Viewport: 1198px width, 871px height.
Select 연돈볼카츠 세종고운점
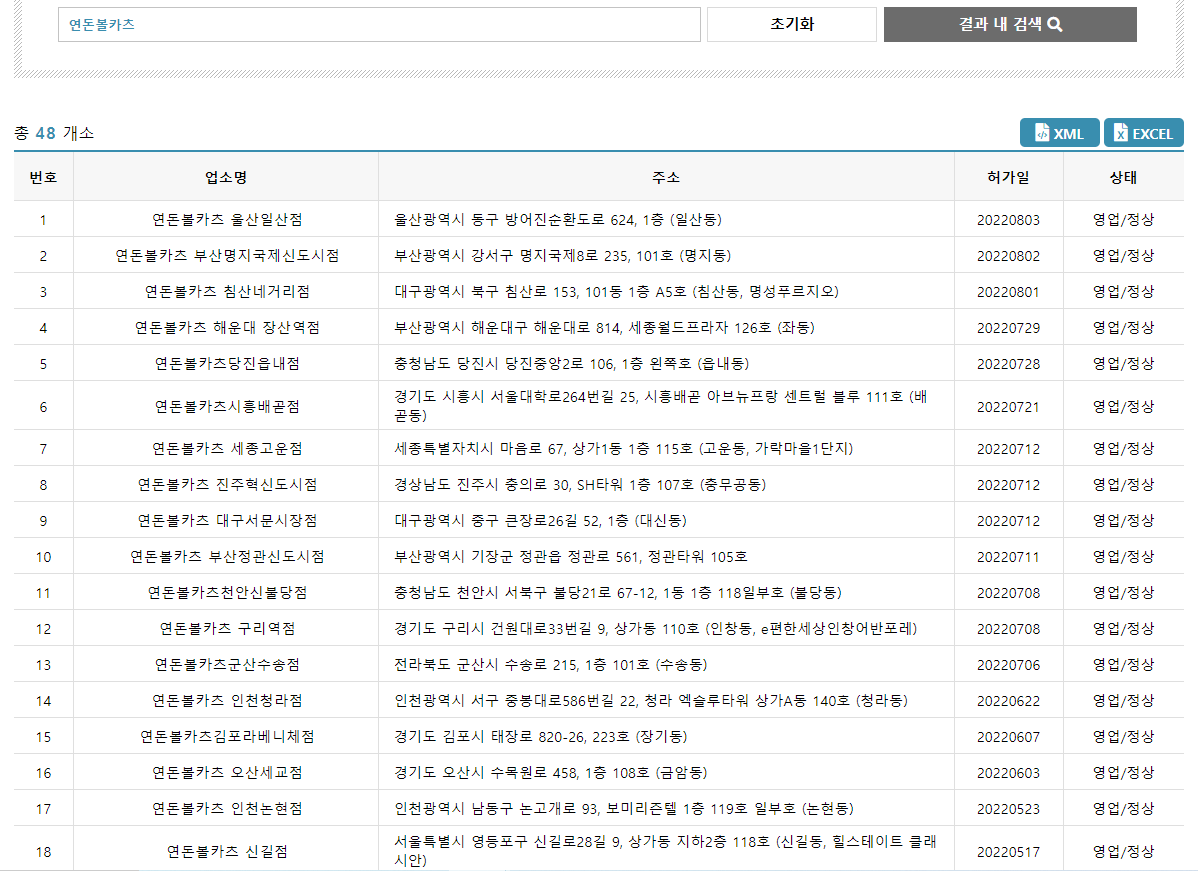[227, 448]
